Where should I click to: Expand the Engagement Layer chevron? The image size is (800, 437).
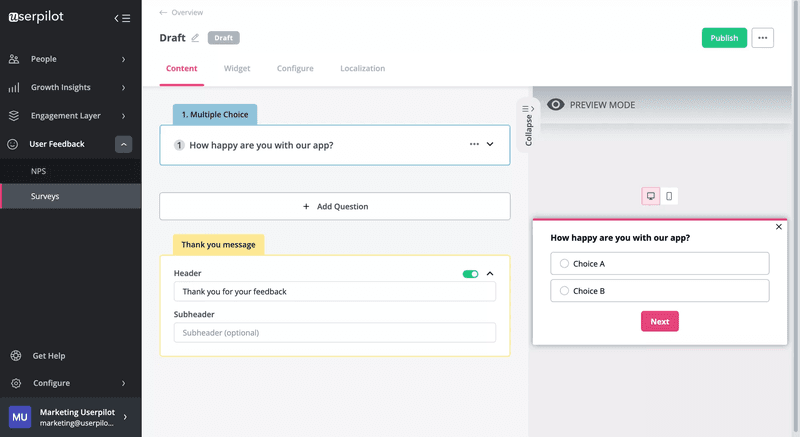click(x=123, y=116)
